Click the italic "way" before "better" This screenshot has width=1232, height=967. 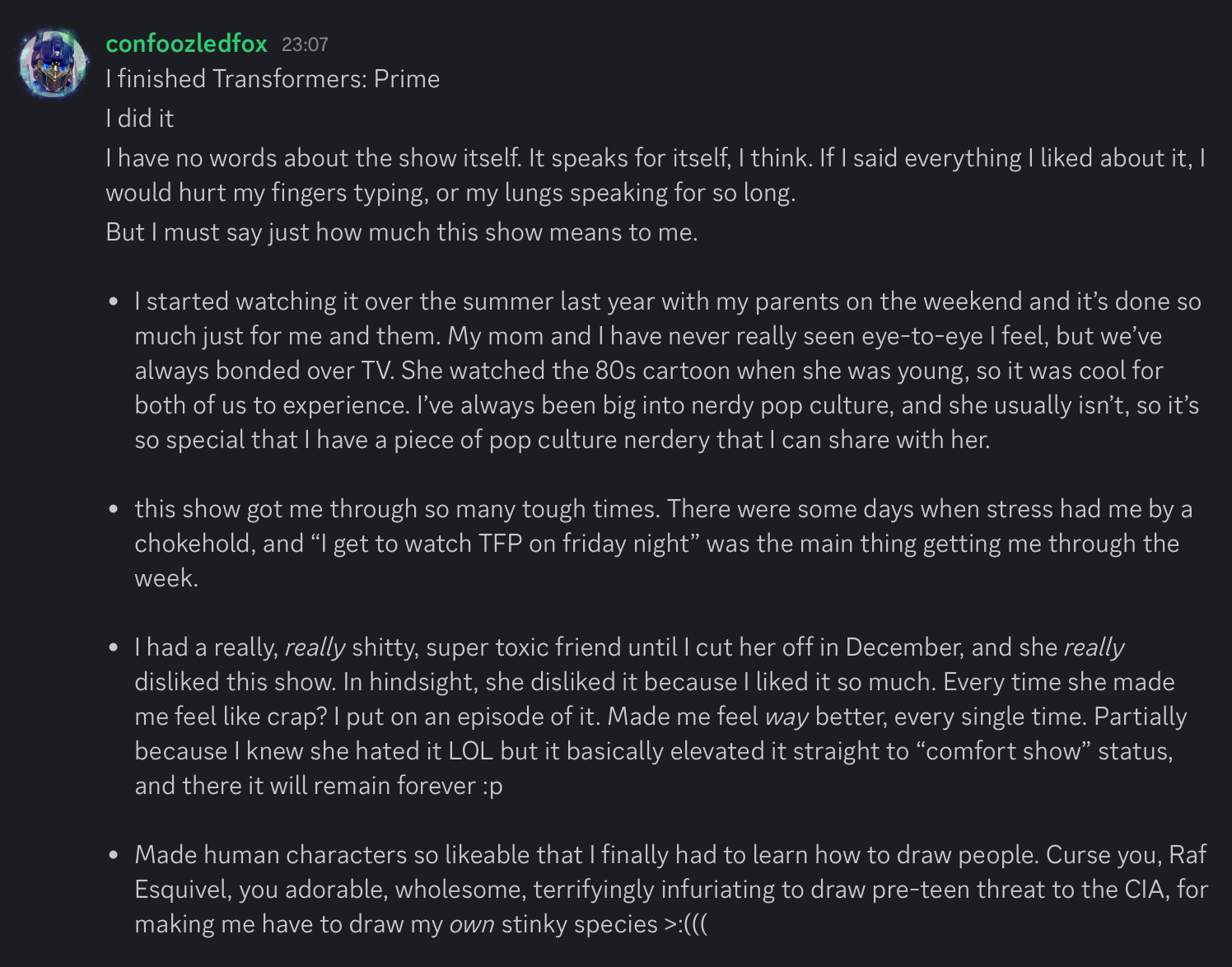pos(786,717)
